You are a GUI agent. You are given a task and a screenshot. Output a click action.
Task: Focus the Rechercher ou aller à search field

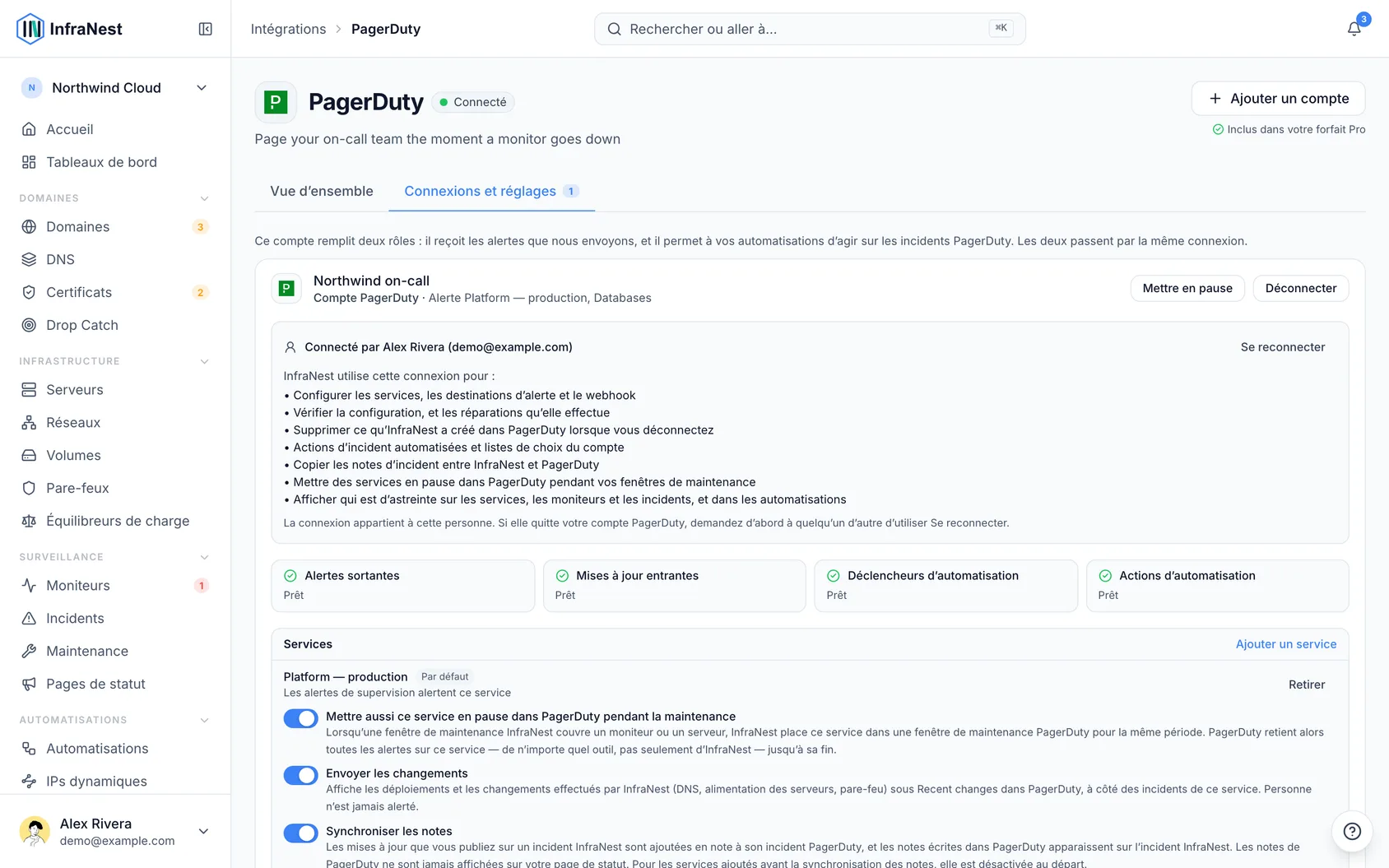click(810, 29)
